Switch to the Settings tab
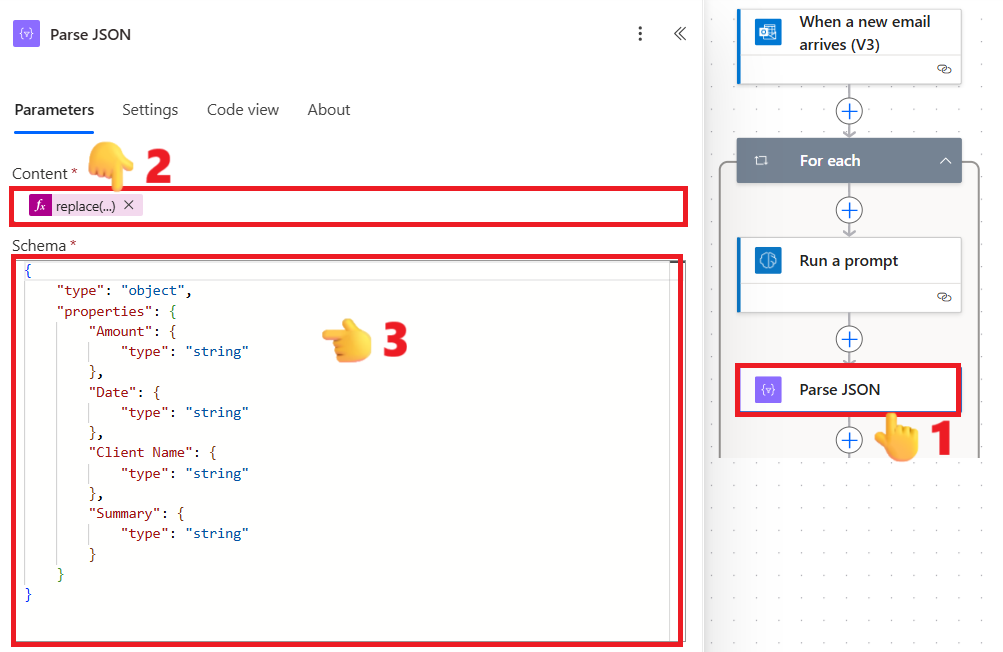Screen dimensions: 1003x652 tap(150, 110)
